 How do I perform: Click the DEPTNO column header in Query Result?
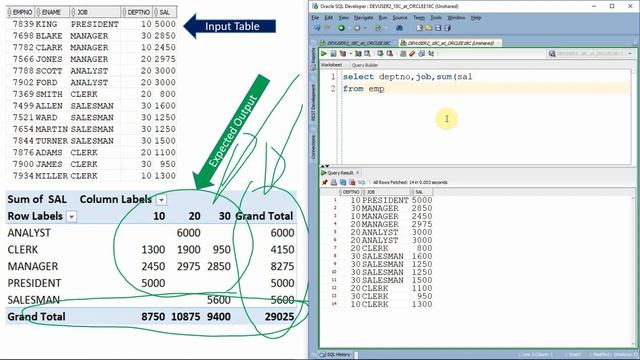coord(351,192)
